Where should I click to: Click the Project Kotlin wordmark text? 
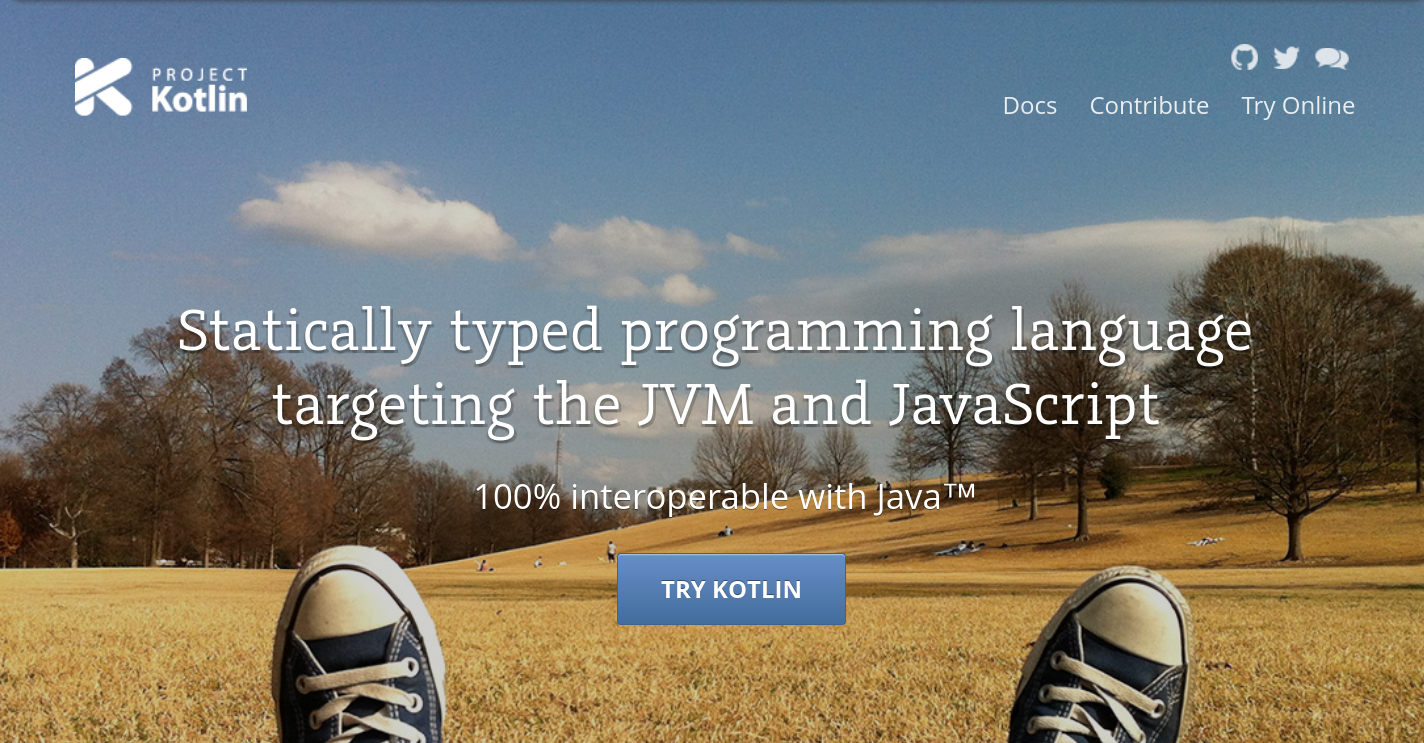pyautogui.click(x=199, y=99)
